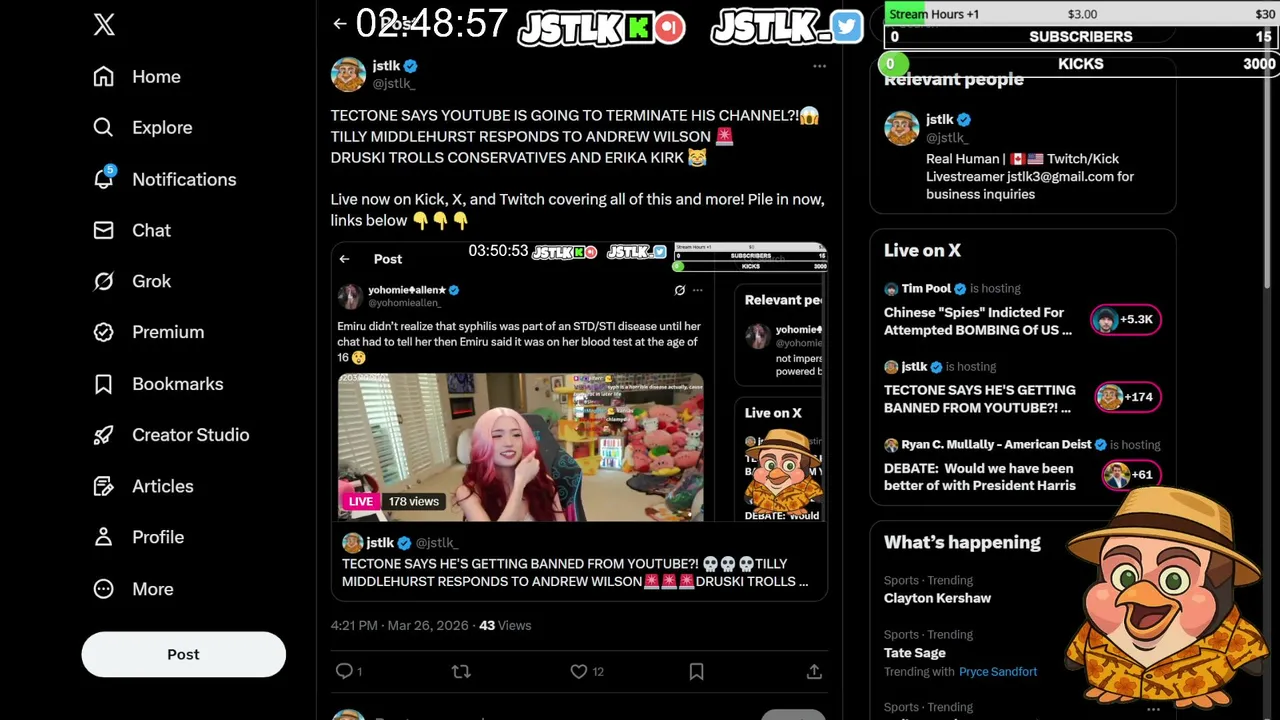Go back with the top arrow

(x=340, y=24)
